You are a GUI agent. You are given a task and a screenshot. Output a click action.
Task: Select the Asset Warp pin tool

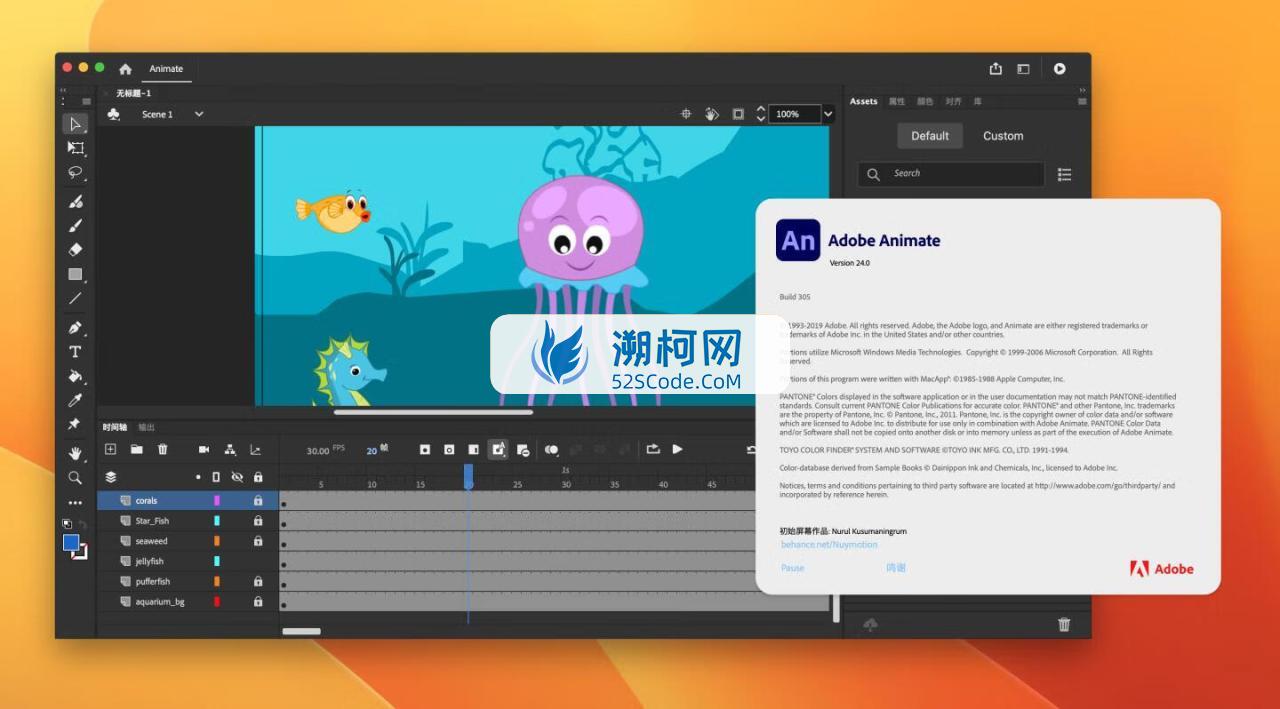[x=75, y=425]
